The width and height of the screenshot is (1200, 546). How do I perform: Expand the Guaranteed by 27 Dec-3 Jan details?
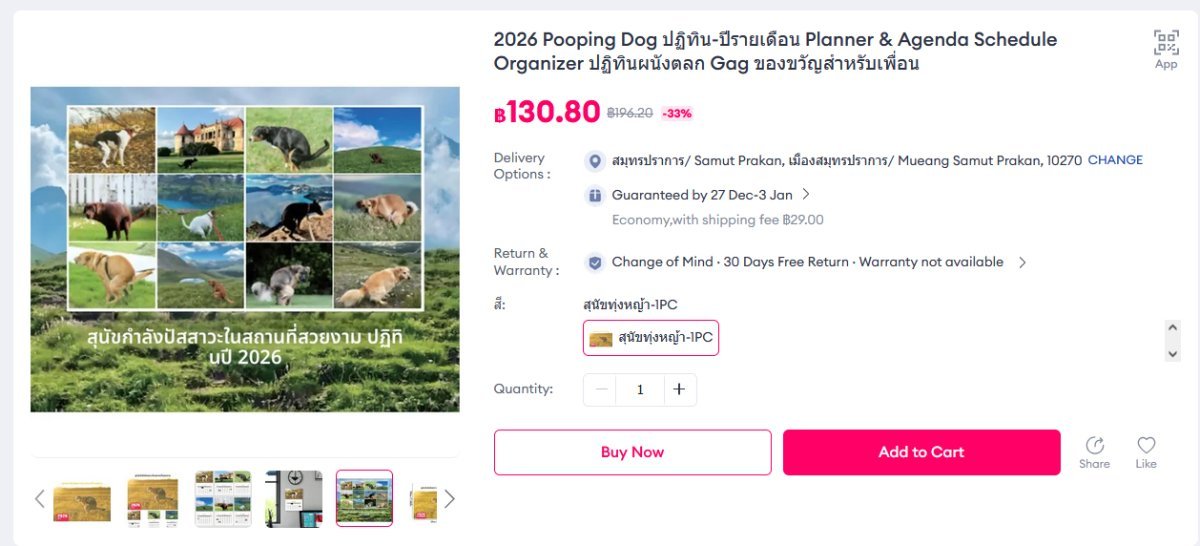point(806,195)
